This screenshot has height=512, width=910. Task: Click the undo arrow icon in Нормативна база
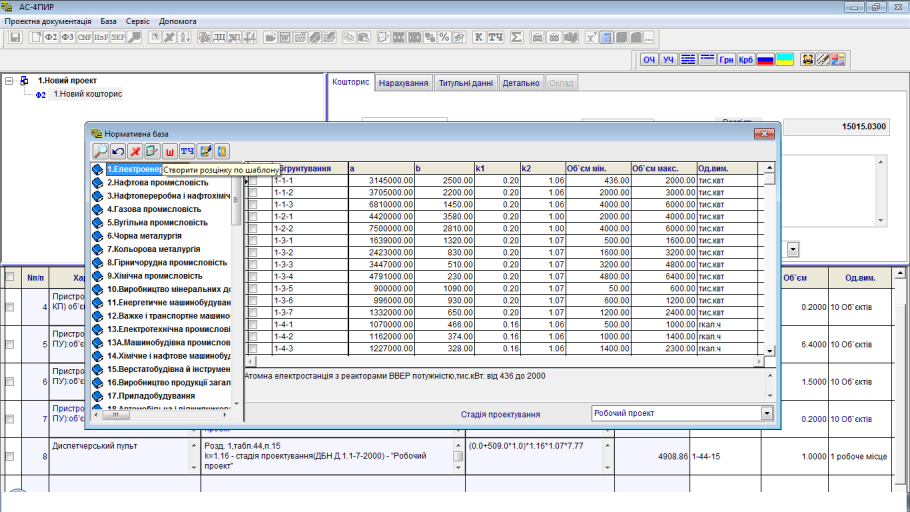118,151
